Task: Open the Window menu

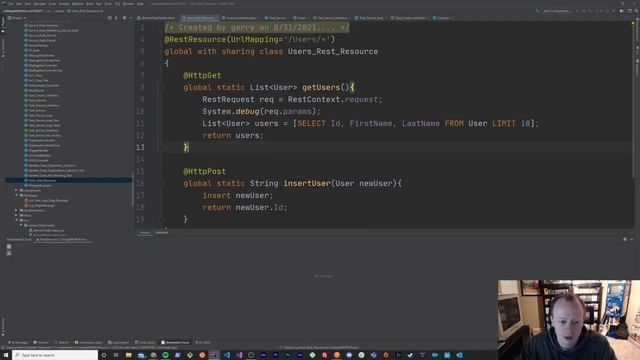Action: [x=128, y=4]
